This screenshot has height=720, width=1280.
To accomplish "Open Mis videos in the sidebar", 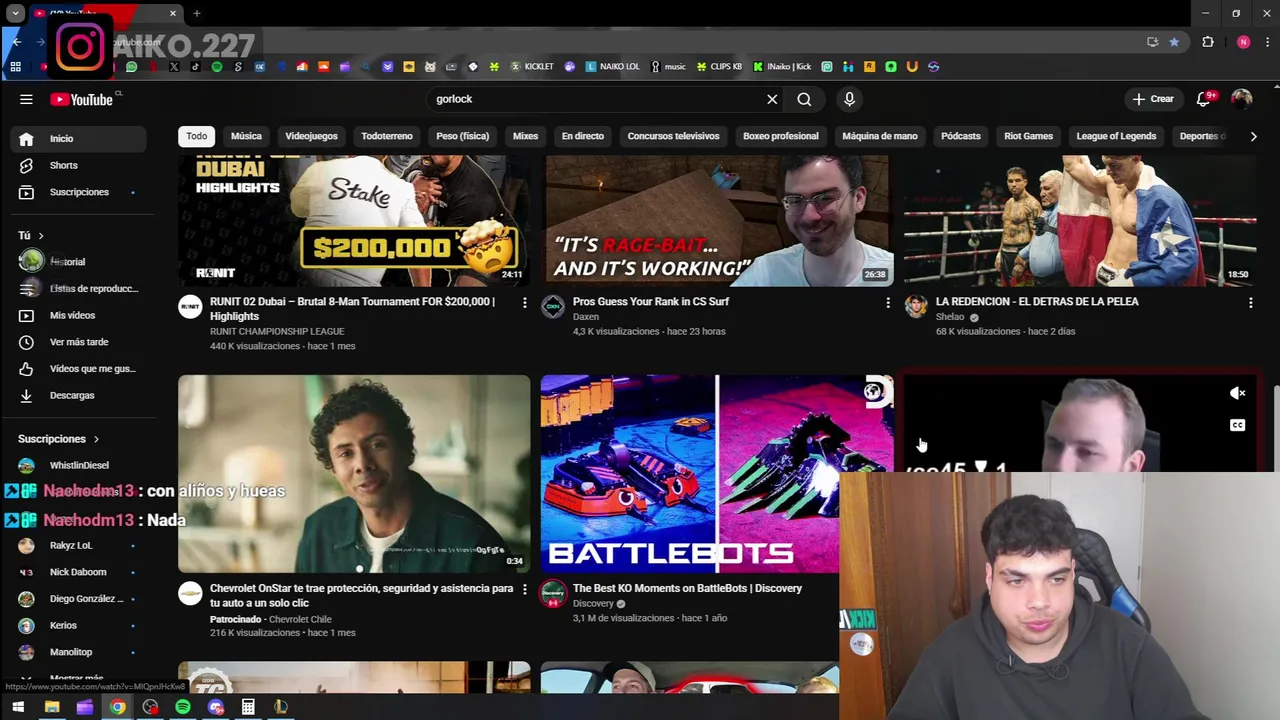I will pyautogui.click(x=79, y=315).
